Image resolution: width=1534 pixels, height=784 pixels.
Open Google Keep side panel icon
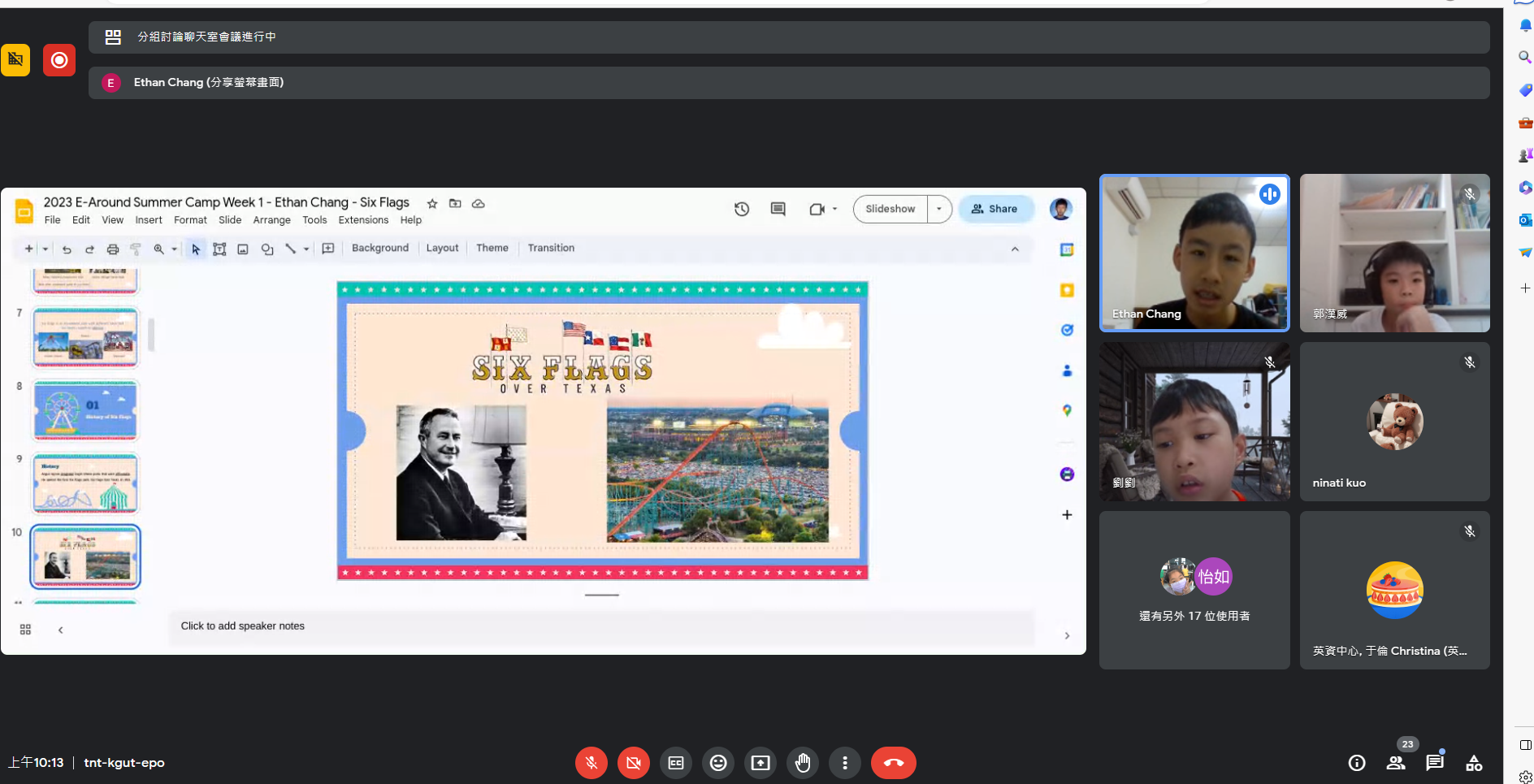(x=1067, y=290)
